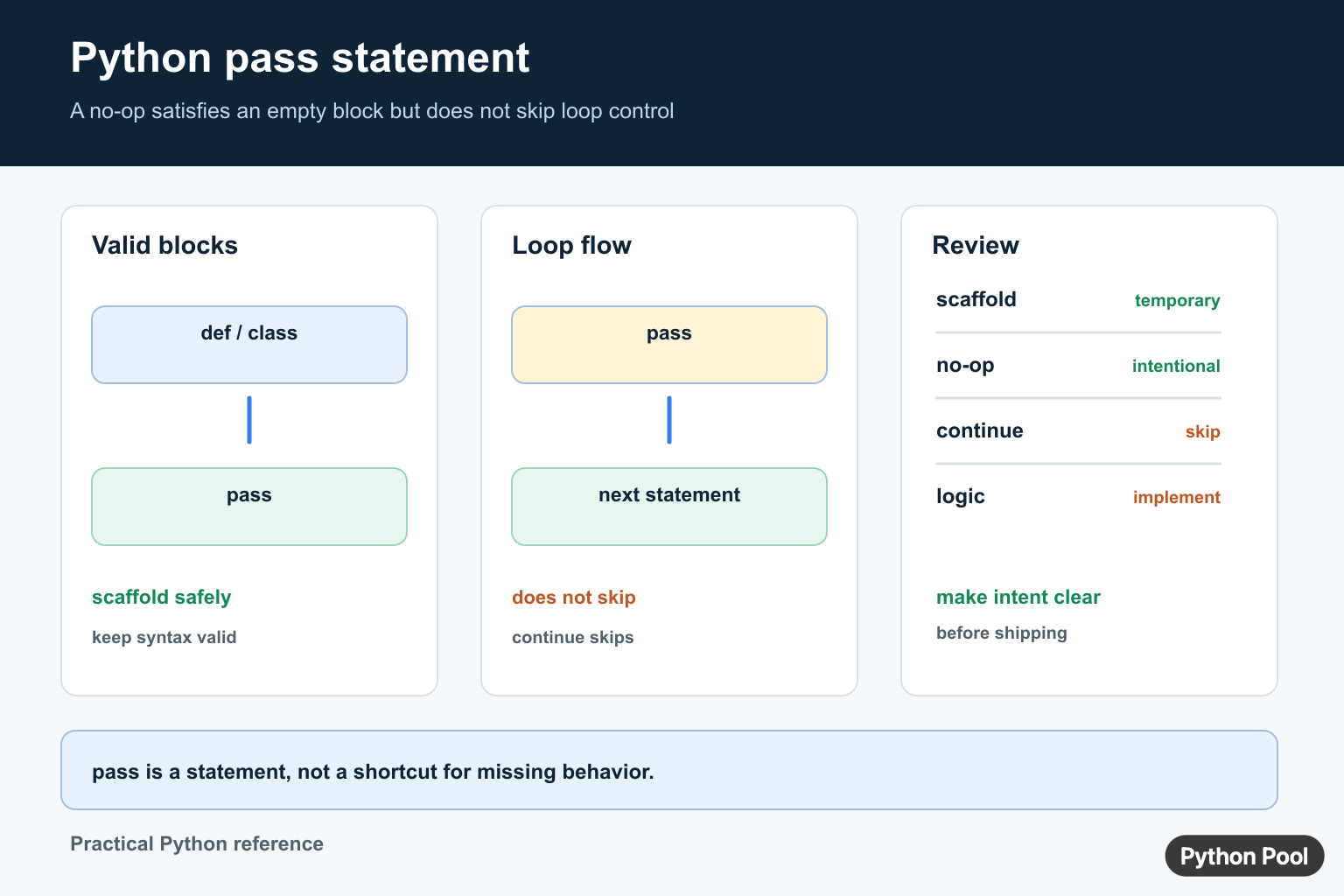Click the 'scaffold' row label in Review

click(976, 299)
